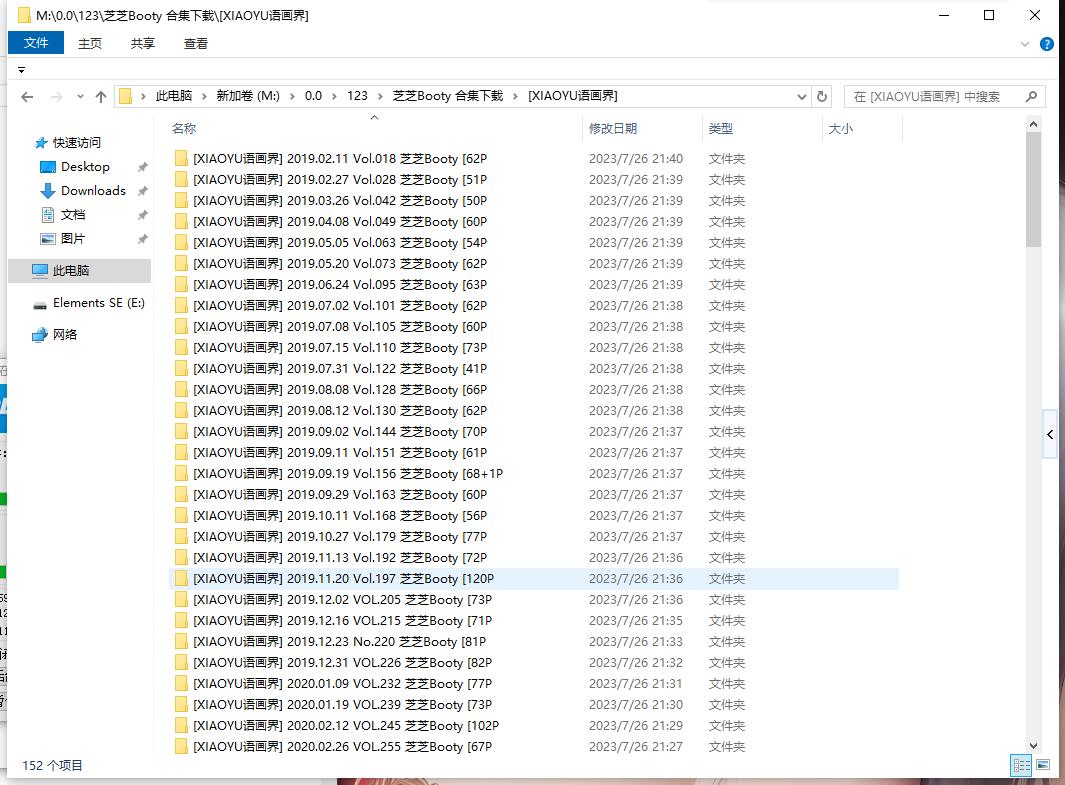Image resolution: width=1065 pixels, height=785 pixels.
Task: Select 此电脑 in navigation pane
Action: pos(79,270)
